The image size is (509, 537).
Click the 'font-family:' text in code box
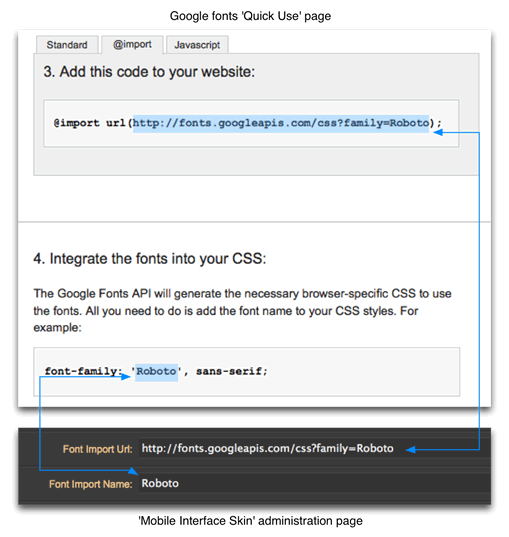point(83,371)
